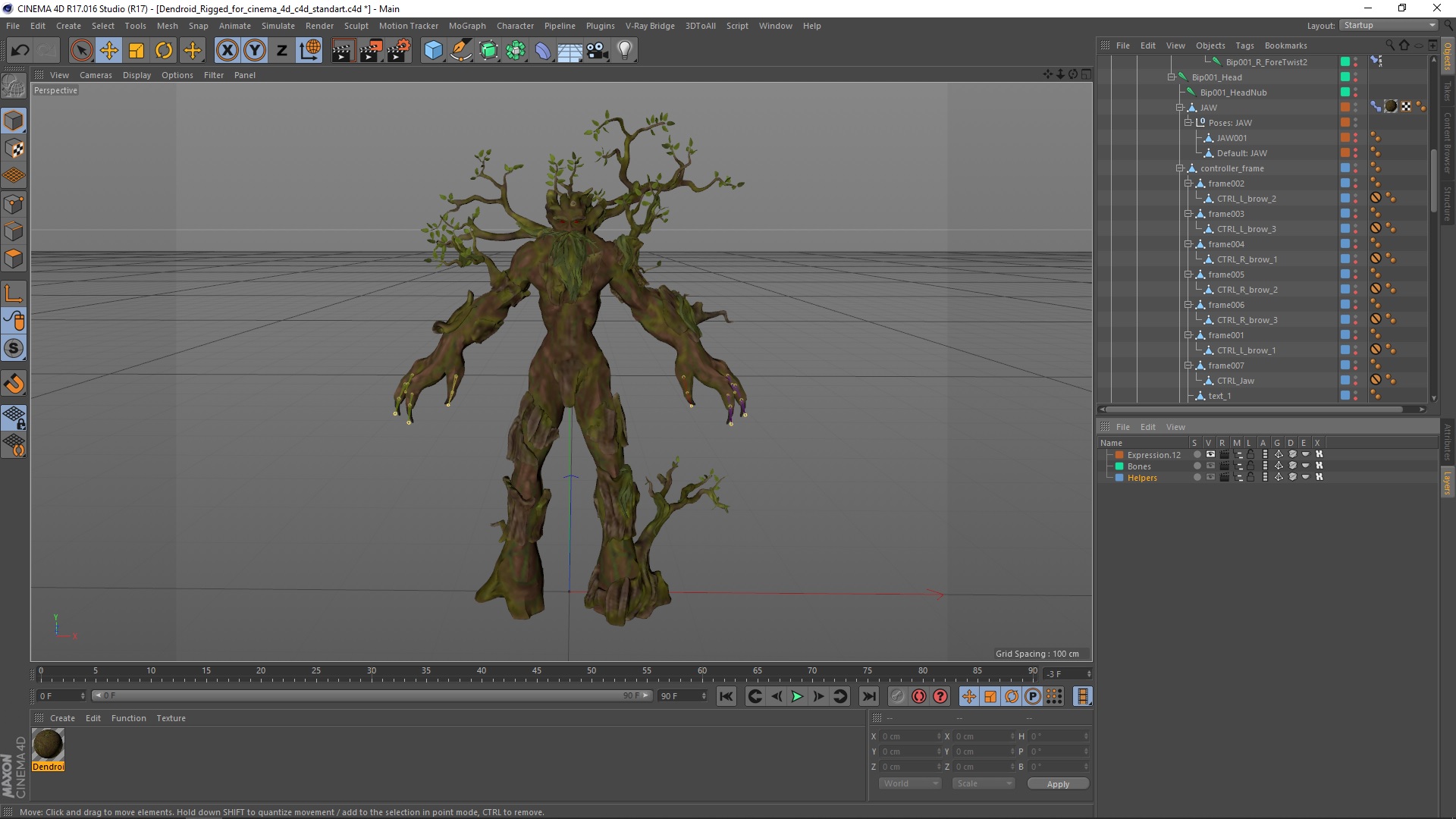The height and width of the screenshot is (819, 1456).
Task: Toggle the Auto Keyframe icon
Action: 920,696
